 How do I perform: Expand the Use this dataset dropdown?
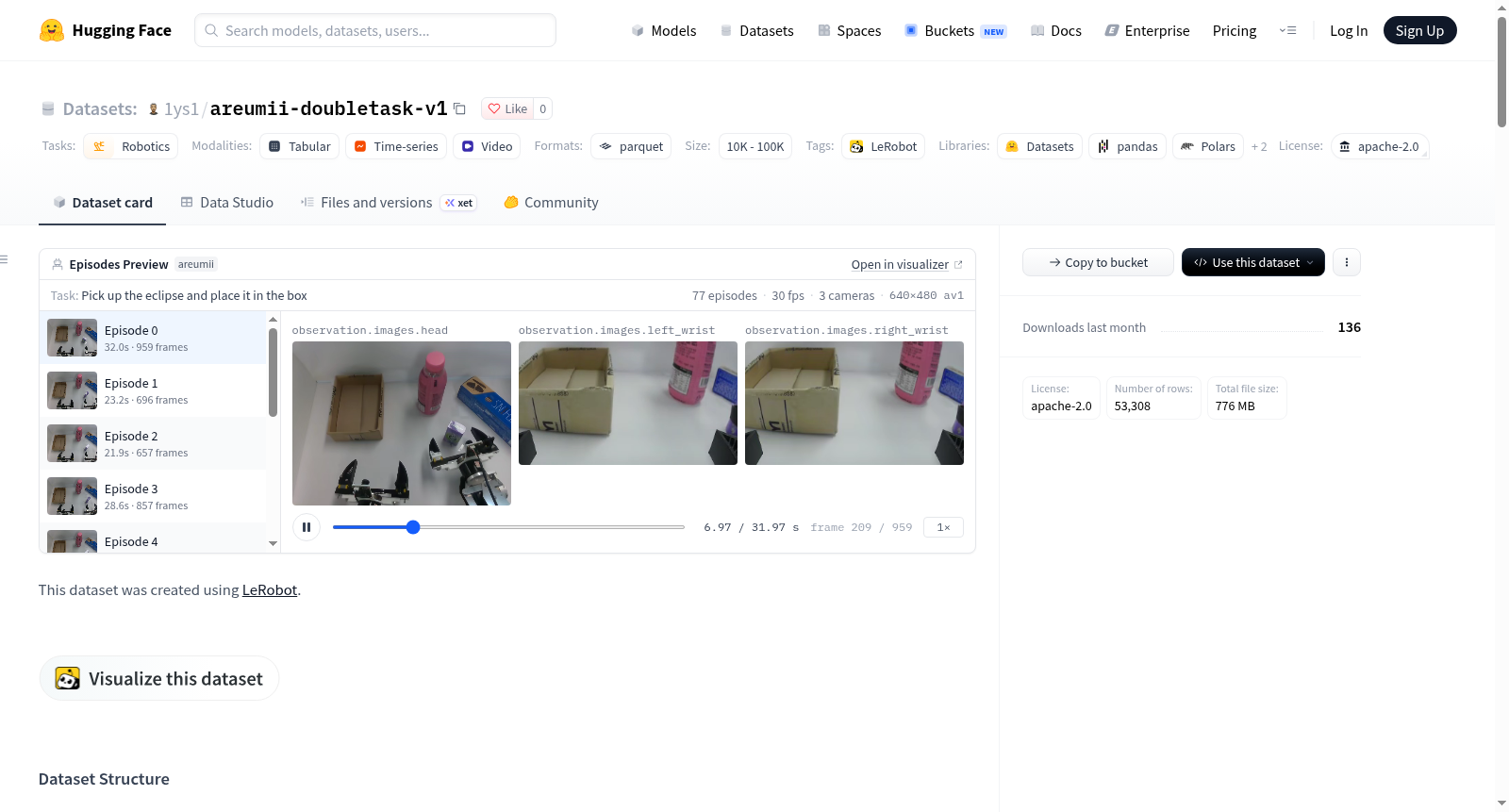point(1253,262)
